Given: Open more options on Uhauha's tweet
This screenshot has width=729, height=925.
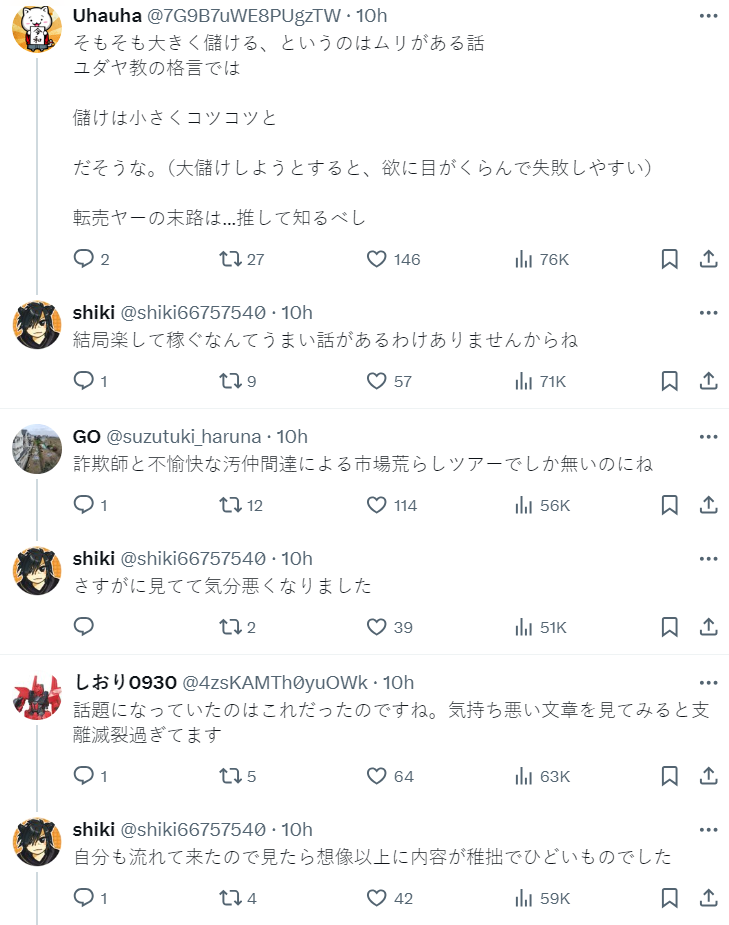Looking at the screenshot, I should click(708, 15).
